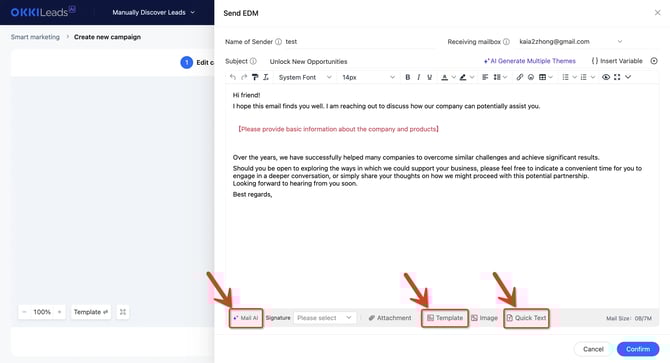Screen dimensions: 670x363
Task: Click the OKKILeads logo
Action: point(43,12)
